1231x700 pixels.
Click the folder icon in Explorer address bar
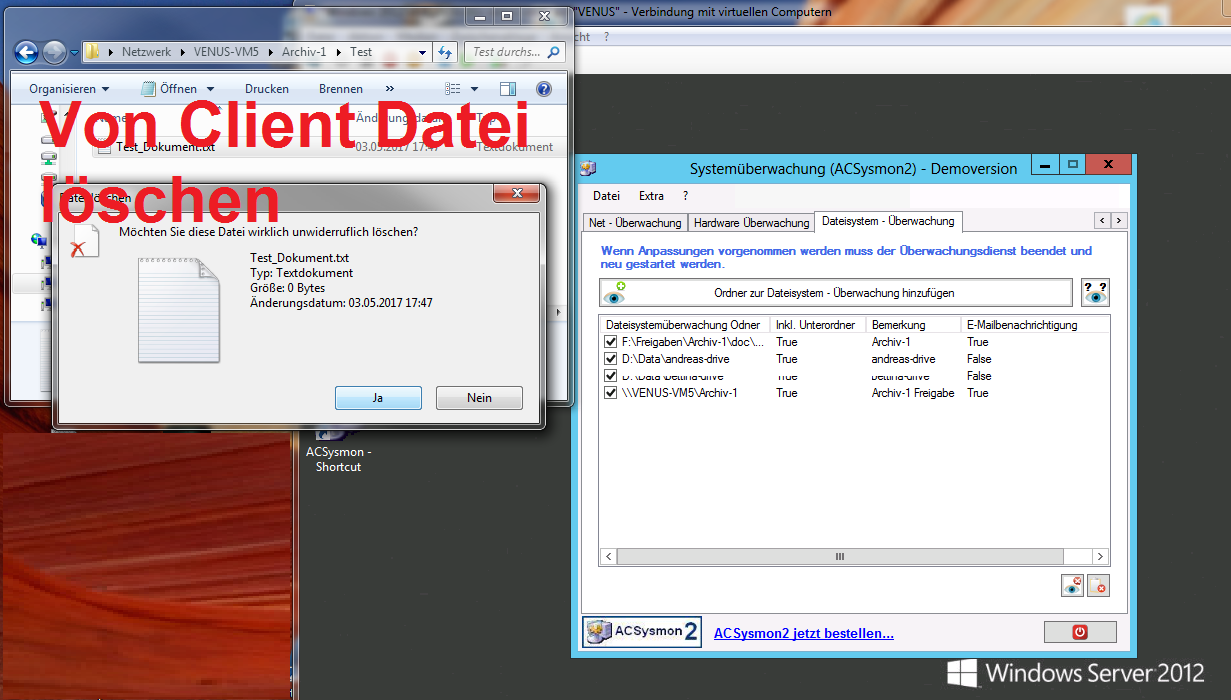click(x=92, y=52)
